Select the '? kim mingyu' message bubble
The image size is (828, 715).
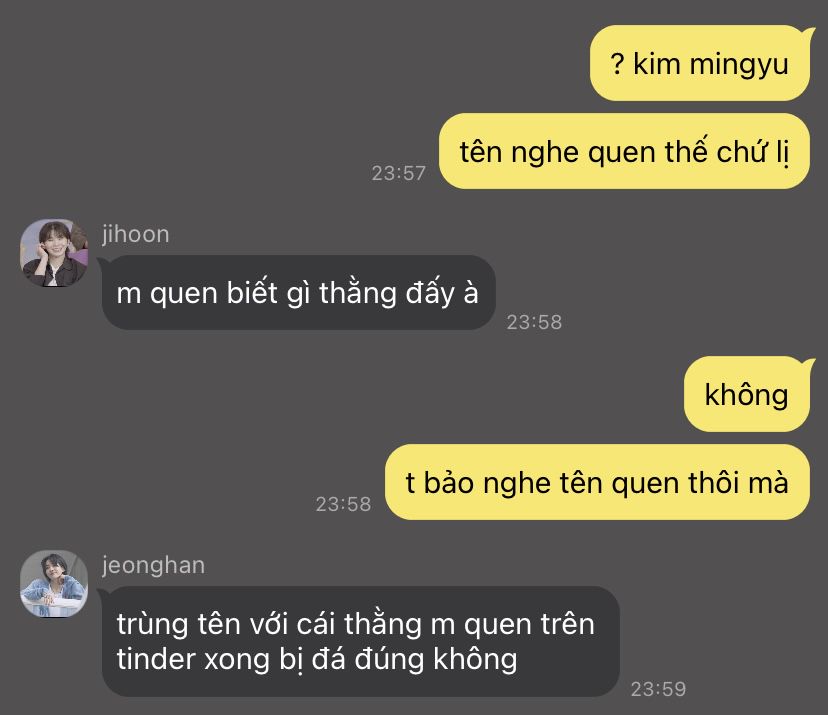click(x=700, y=63)
